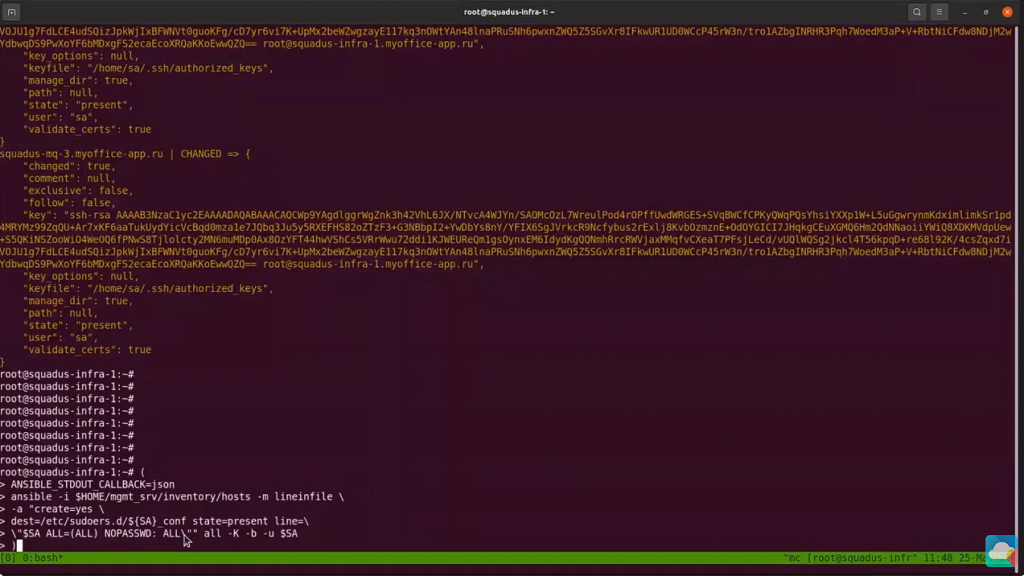Click 'squadus-mq-3.myoffice-app.ru | CHANGED' line
Image resolution: width=1024 pixels, height=576 pixels.
[125, 154]
